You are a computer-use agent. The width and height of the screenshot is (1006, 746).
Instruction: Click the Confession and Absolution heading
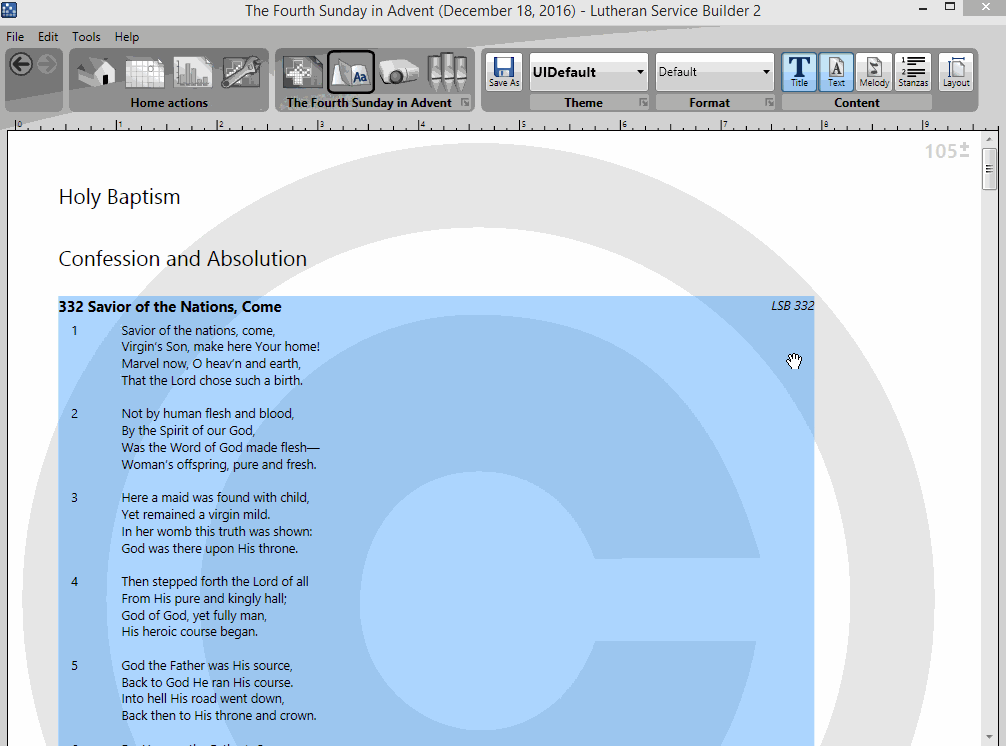pos(183,259)
